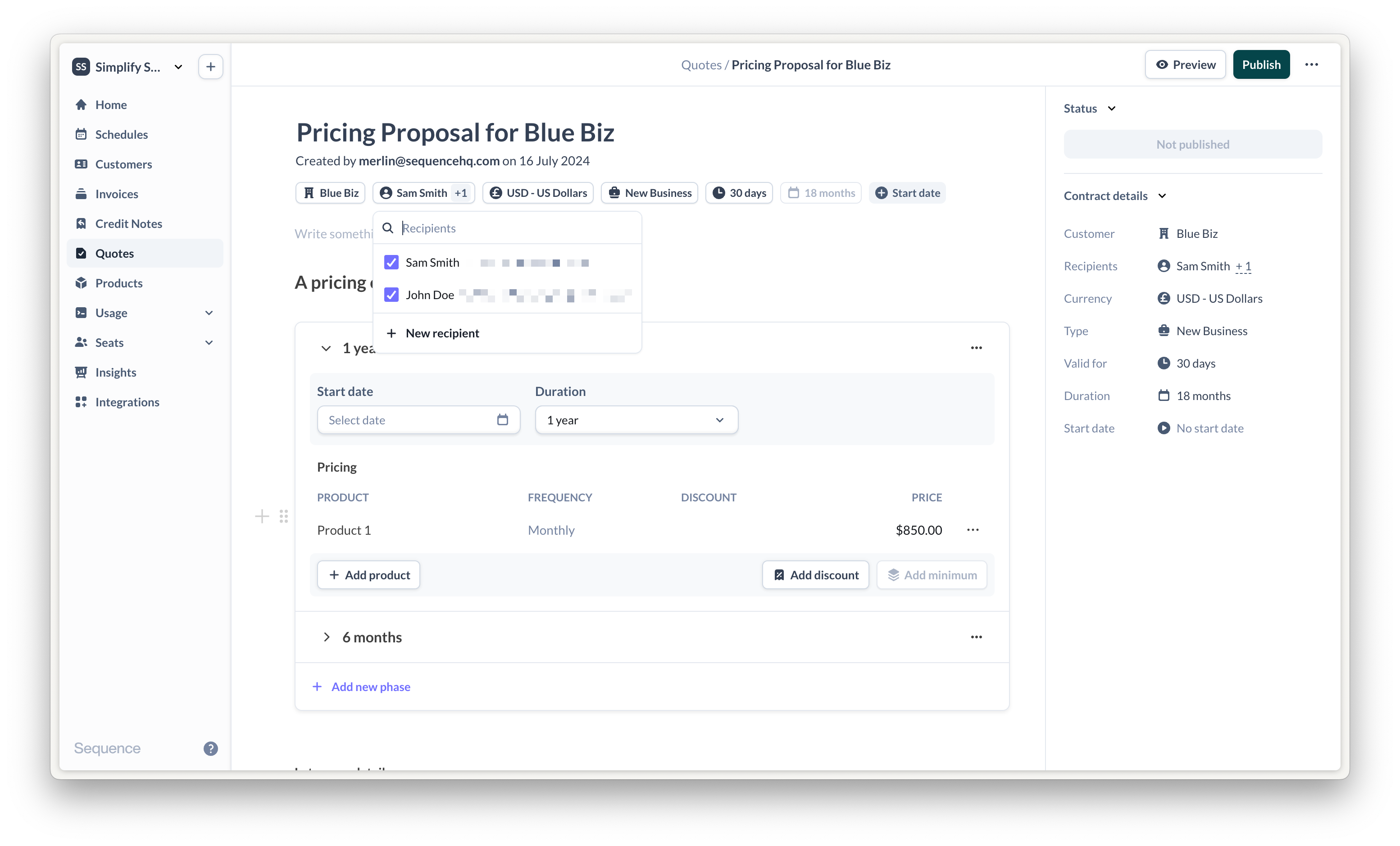Click the Schedules calendar icon
Image resolution: width=1400 pixels, height=846 pixels.
pos(81,134)
